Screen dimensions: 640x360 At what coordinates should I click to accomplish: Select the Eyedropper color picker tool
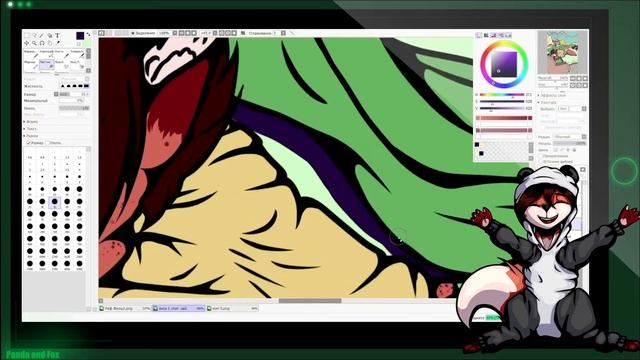point(58,43)
